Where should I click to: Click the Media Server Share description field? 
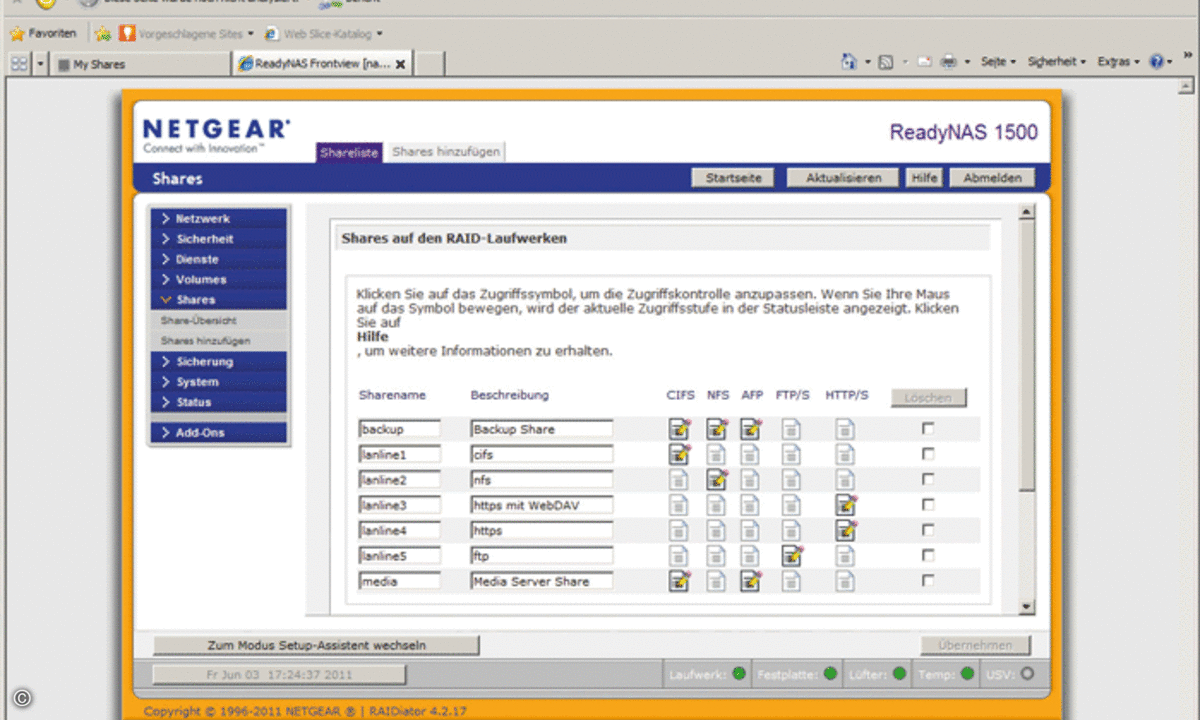click(542, 581)
